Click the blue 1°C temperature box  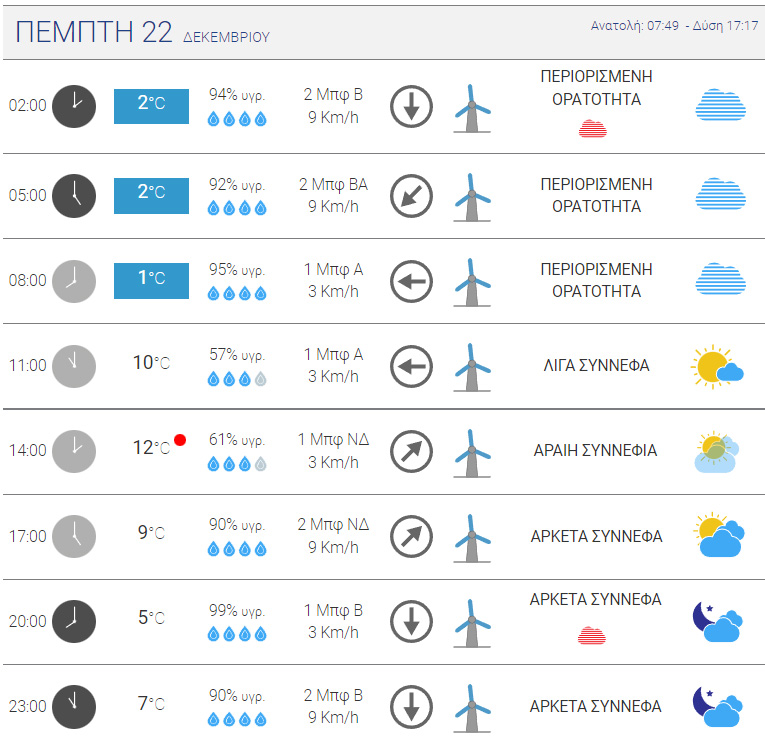click(x=151, y=280)
